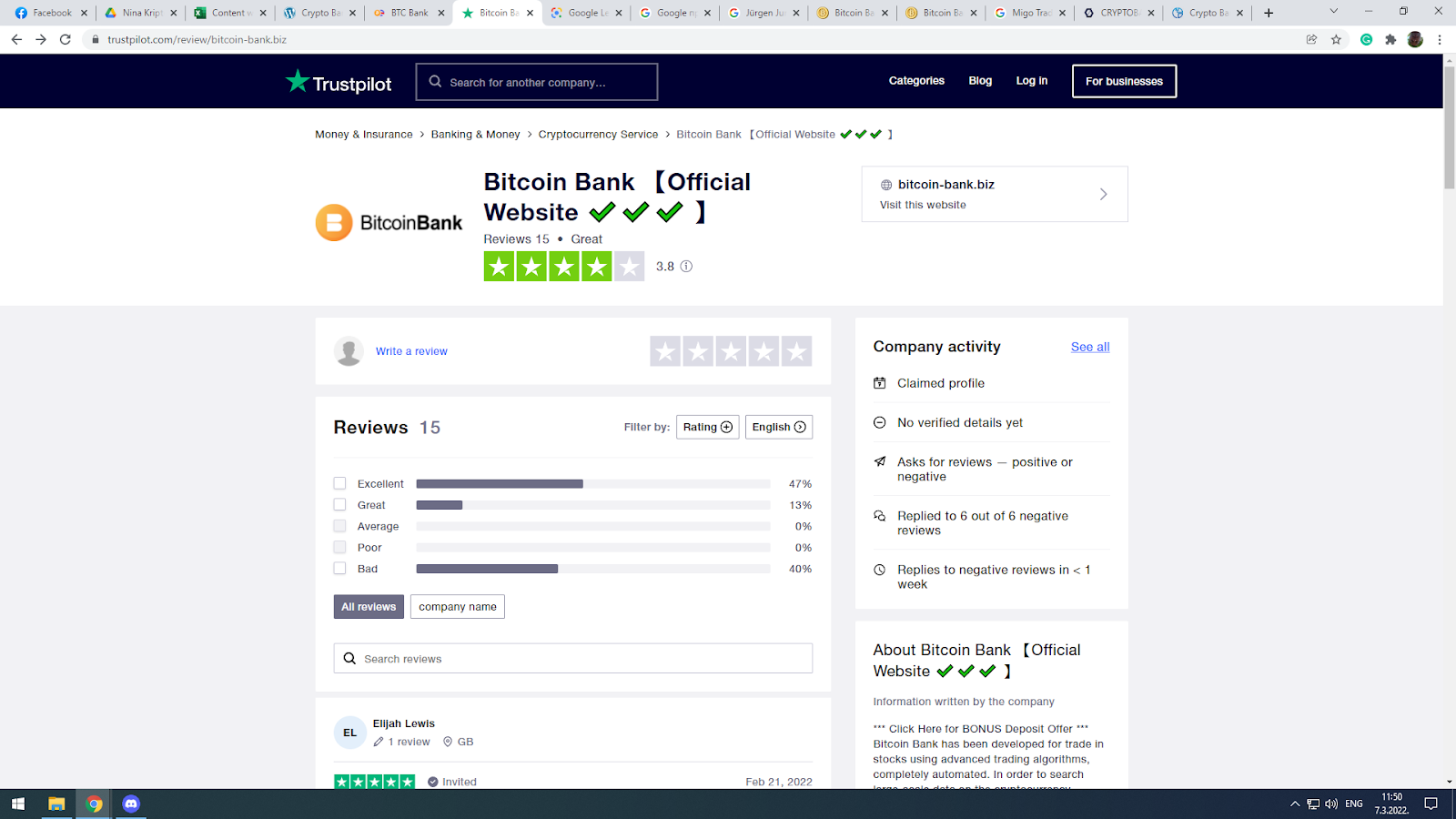Viewport: 1456px width, 819px height.
Task: Reload the page with the refresh icon
Action: 66,39
